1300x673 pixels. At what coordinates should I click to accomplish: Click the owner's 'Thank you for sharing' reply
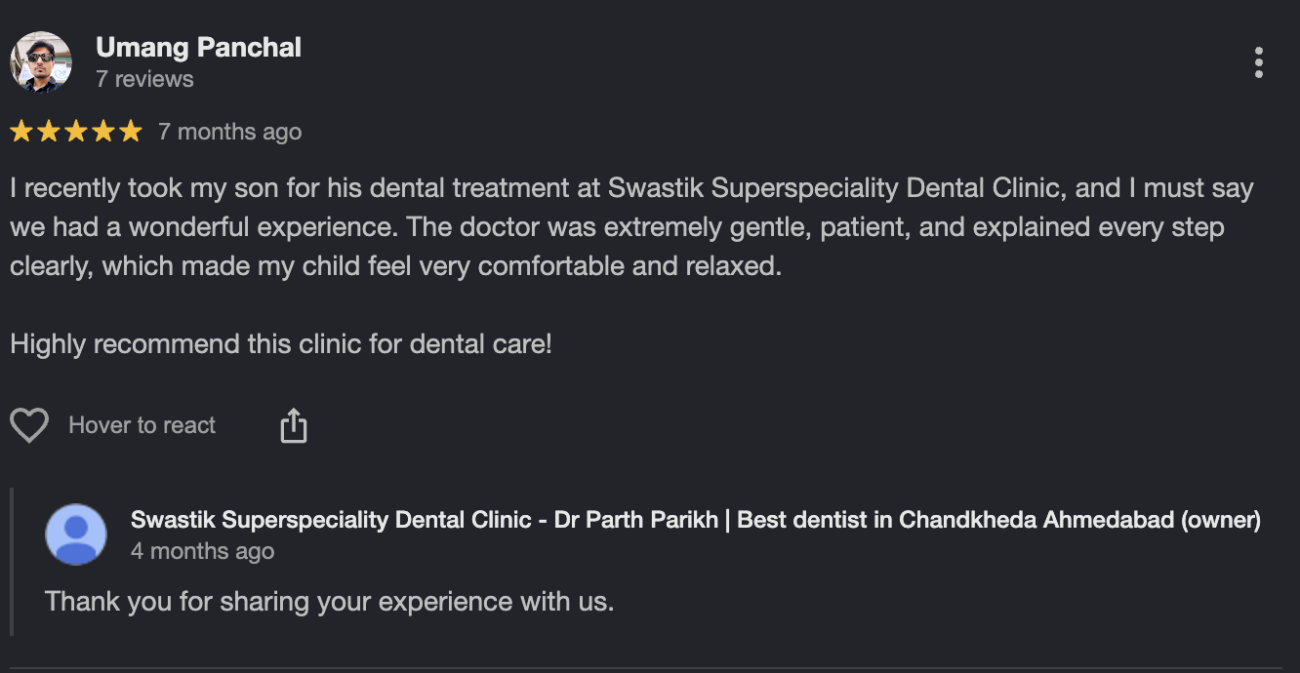(329, 602)
